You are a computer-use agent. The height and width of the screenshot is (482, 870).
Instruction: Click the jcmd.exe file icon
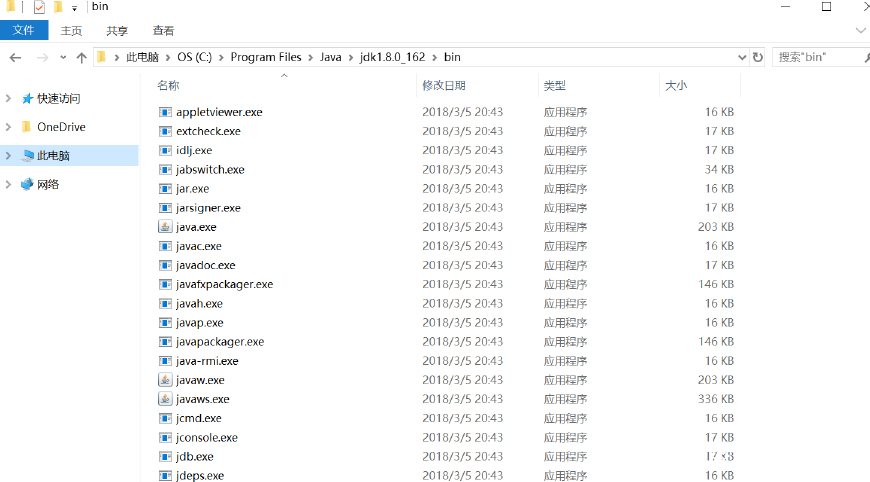pyautogui.click(x=165, y=418)
